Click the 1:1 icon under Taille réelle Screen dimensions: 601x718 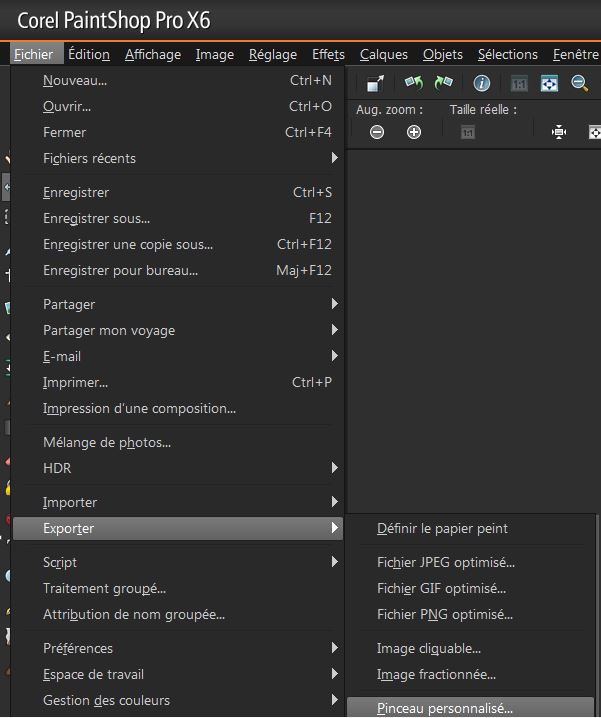(467, 133)
